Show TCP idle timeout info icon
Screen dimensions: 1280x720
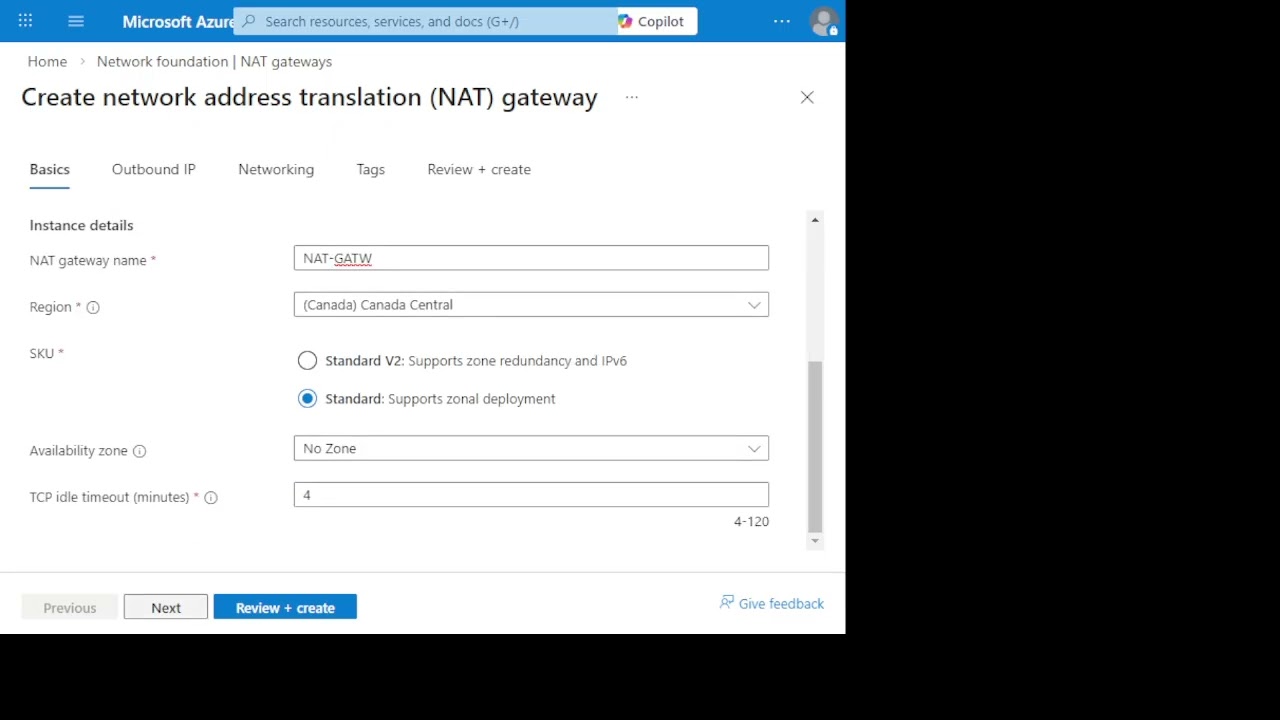[x=211, y=497]
